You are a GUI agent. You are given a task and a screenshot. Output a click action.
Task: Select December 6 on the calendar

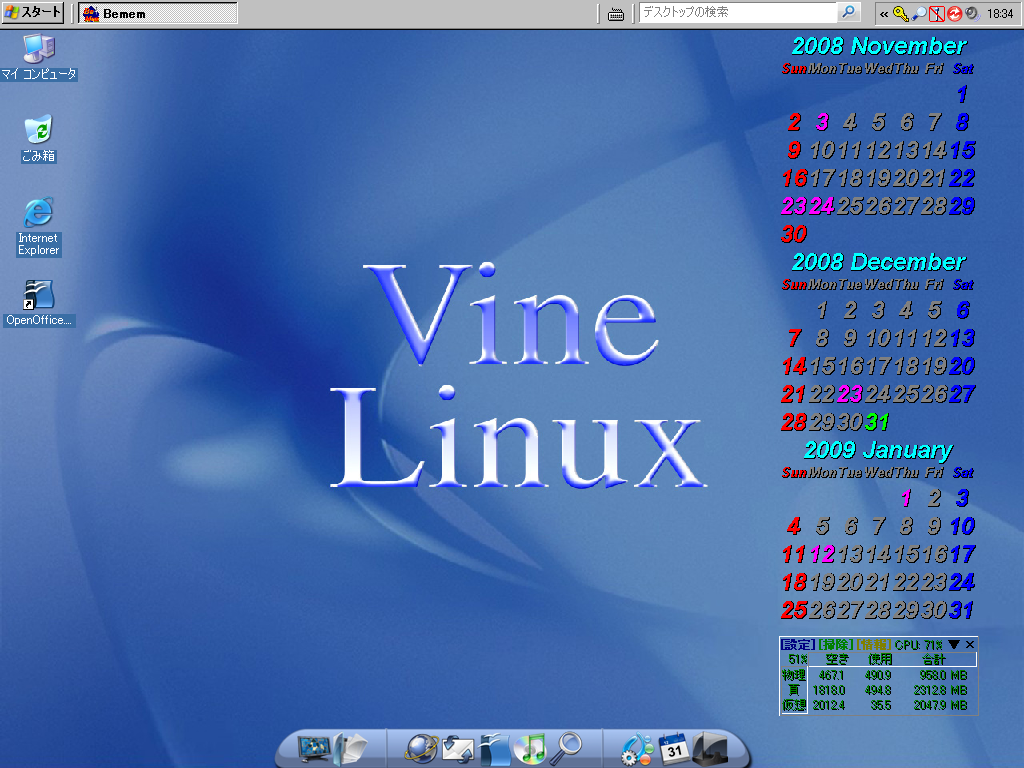pos(963,310)
